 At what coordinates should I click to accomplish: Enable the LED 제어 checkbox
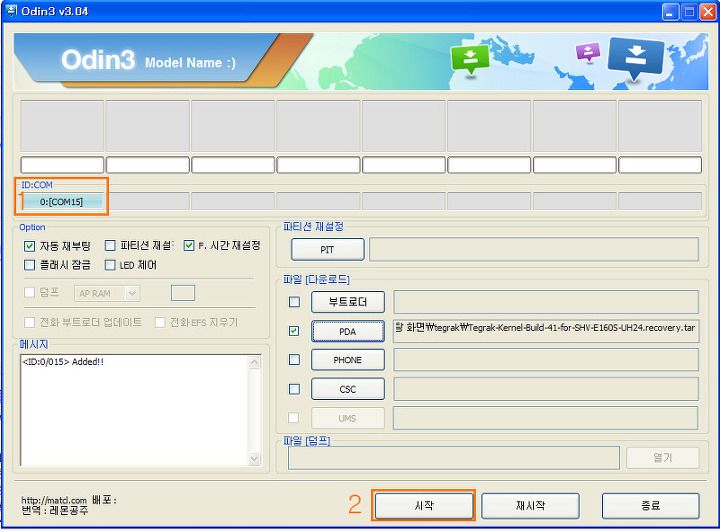110,265
